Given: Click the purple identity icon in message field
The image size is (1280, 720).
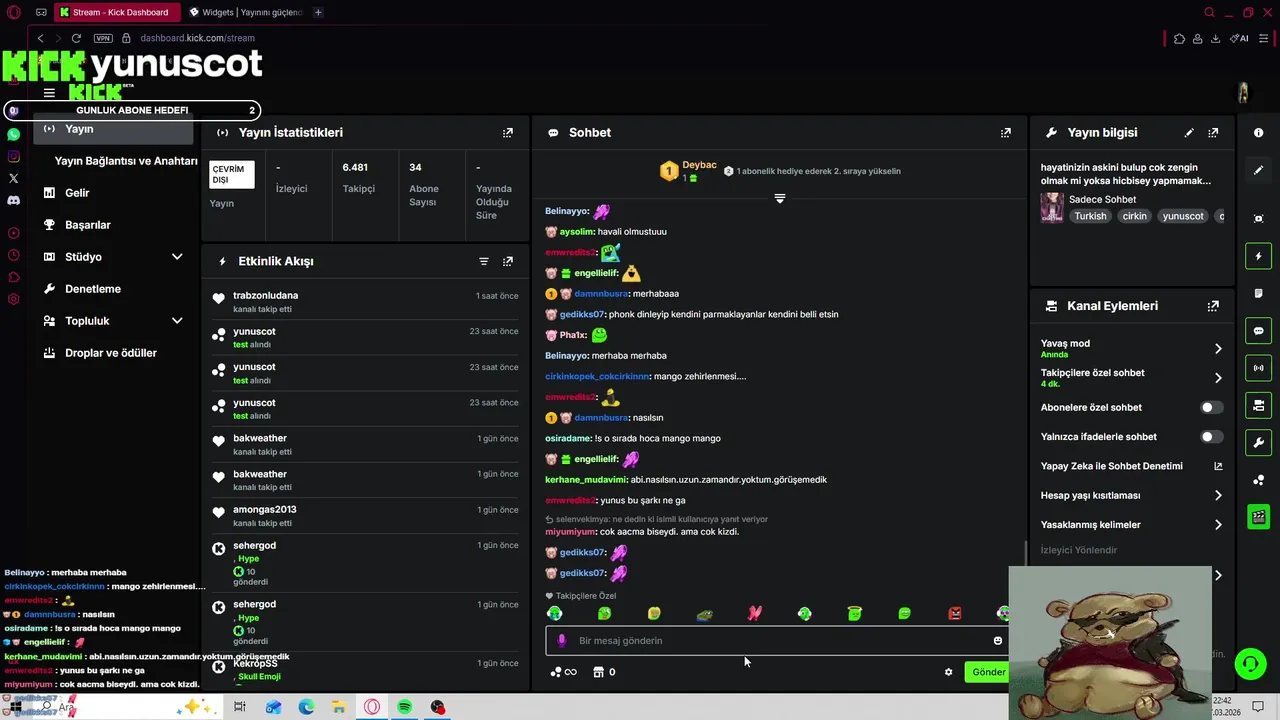Looking at the screenshot, I should point(561,641).
